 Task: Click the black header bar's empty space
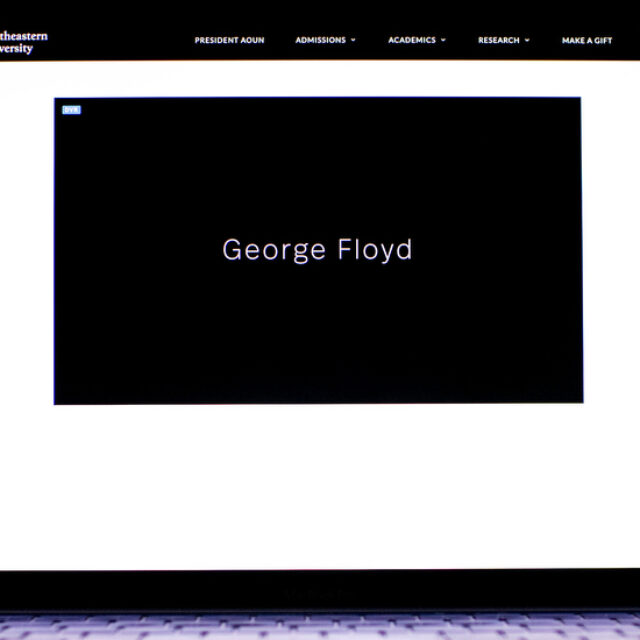click(120, 41)
